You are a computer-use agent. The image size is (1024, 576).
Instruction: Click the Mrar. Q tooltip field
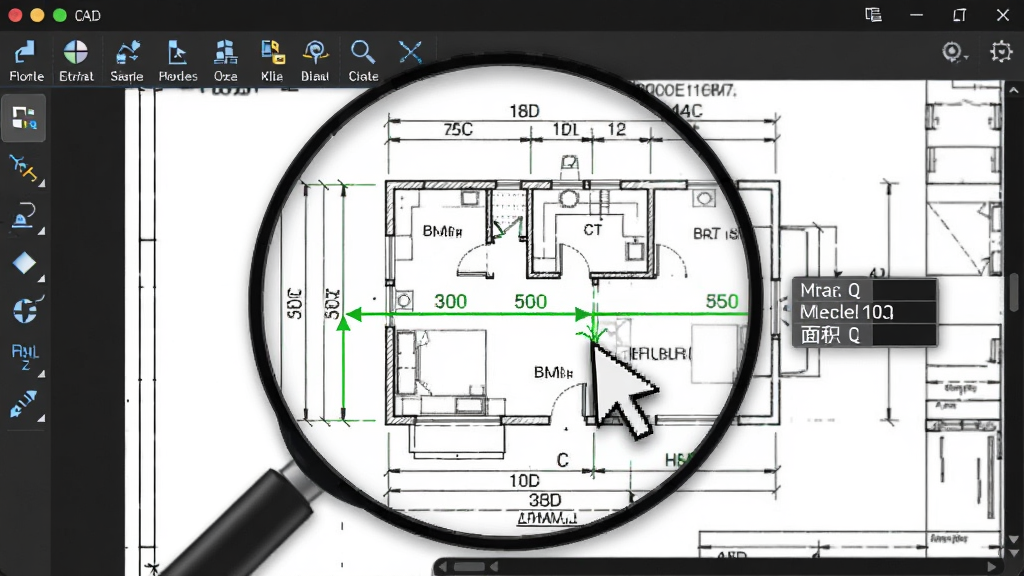(865, 290)
